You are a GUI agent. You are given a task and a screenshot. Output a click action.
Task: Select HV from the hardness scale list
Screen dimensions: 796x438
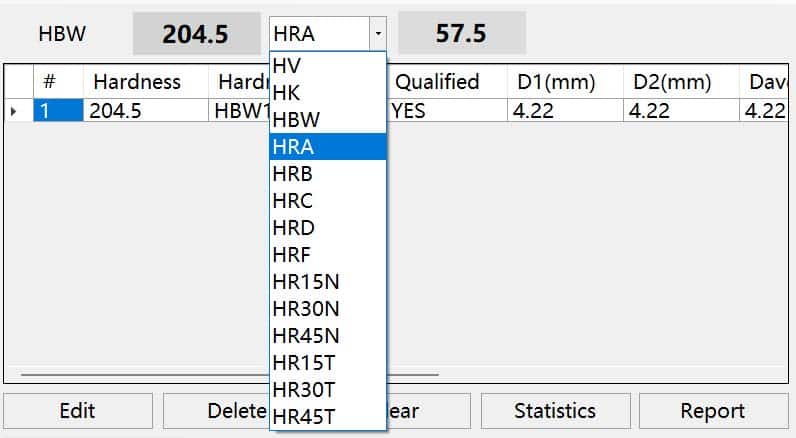tap(327, 66)
